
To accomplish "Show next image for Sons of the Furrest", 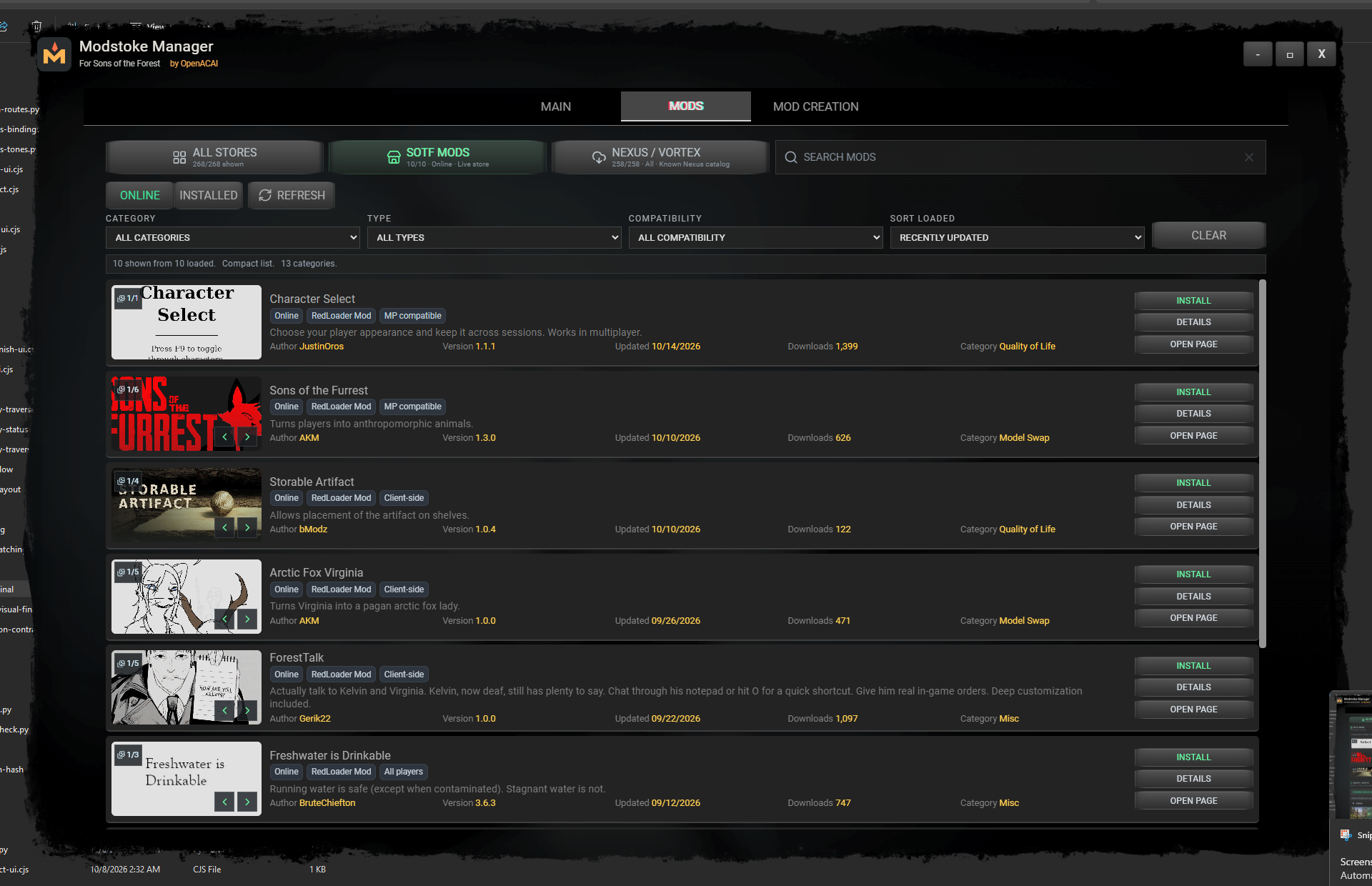I will pos(247,437).
